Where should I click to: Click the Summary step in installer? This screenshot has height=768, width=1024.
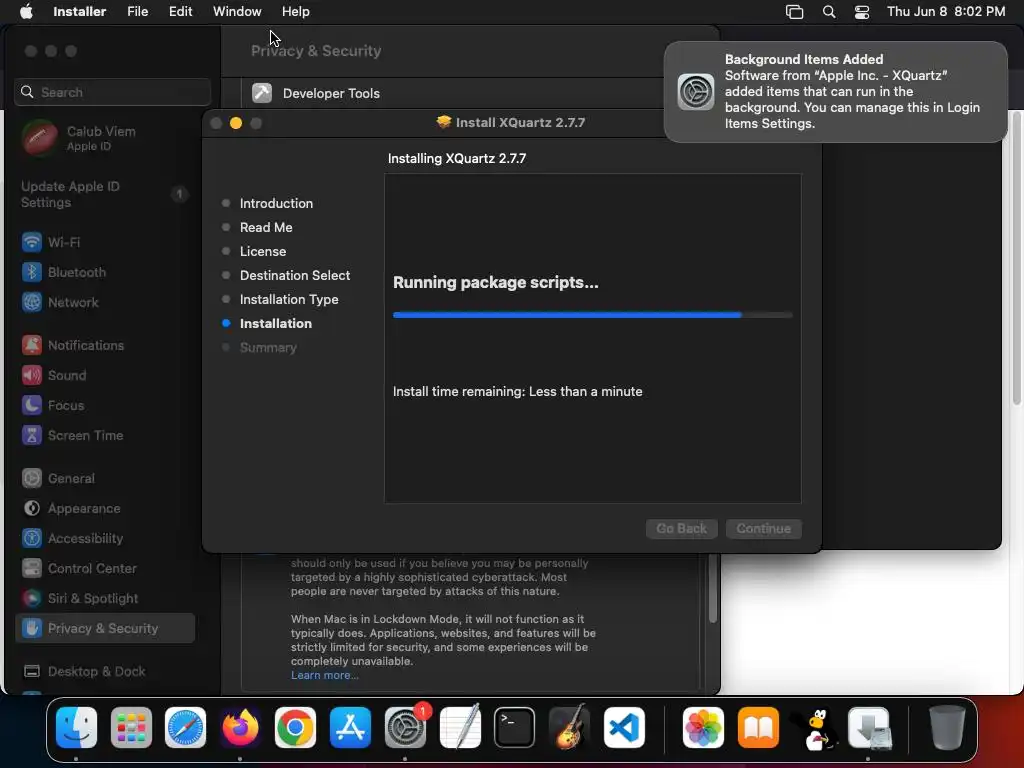tap(268, 347)
